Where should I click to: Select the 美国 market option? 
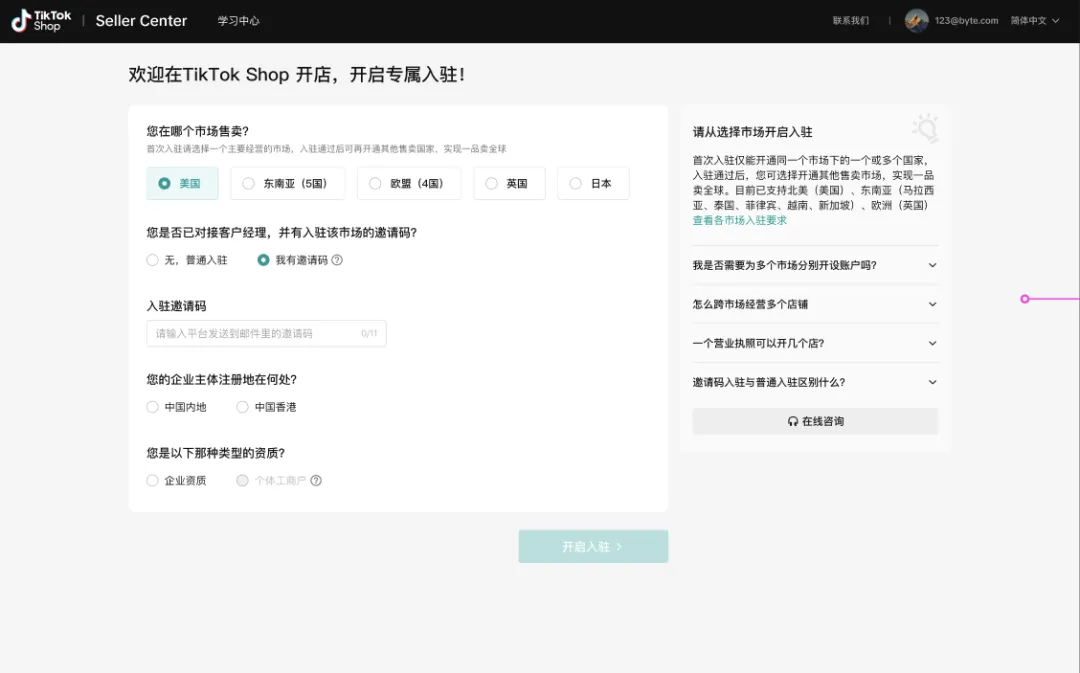click(x=183, y=183)
